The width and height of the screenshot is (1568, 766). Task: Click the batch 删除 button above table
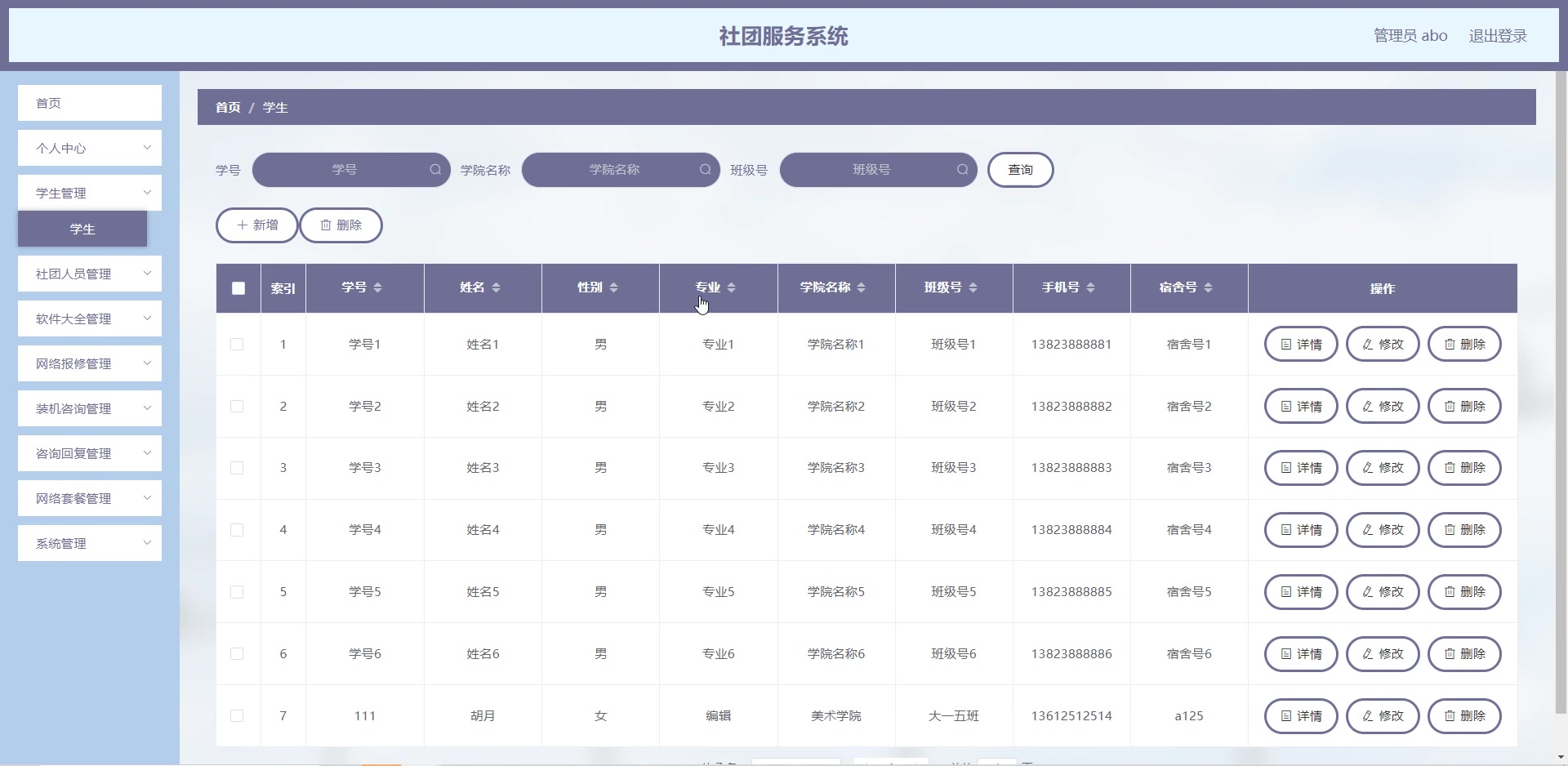click(341, 225)
